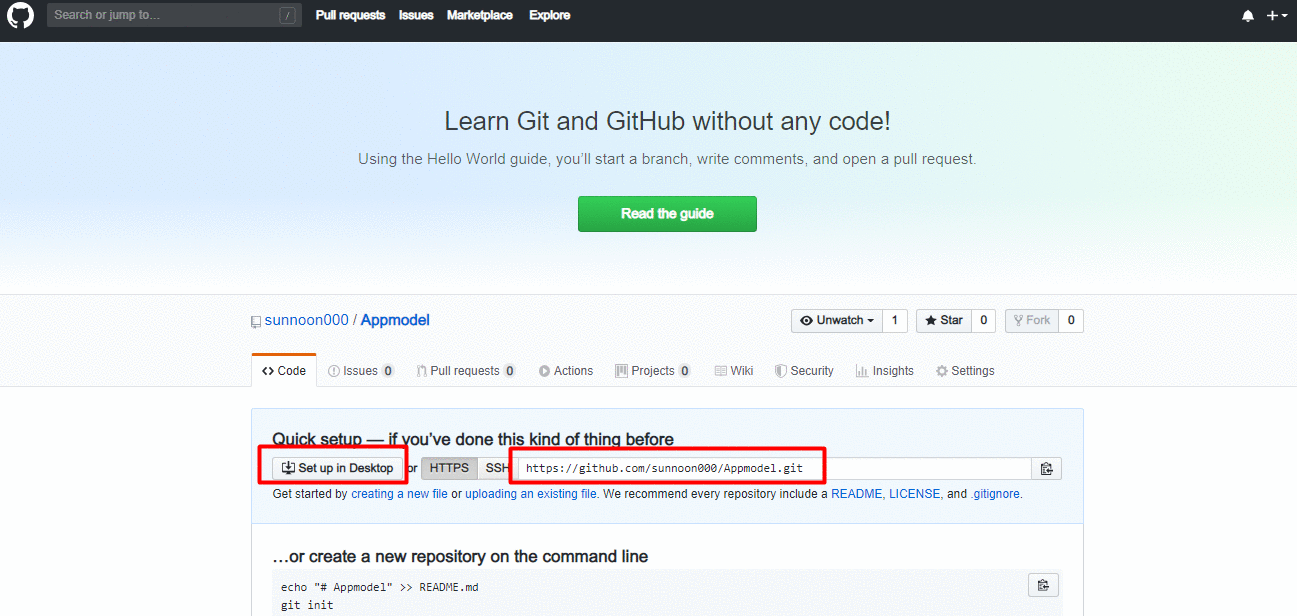Follow the uploading an existing file link
The height and width of the screenshot is (616, 1297).
[x=531, y=494]
